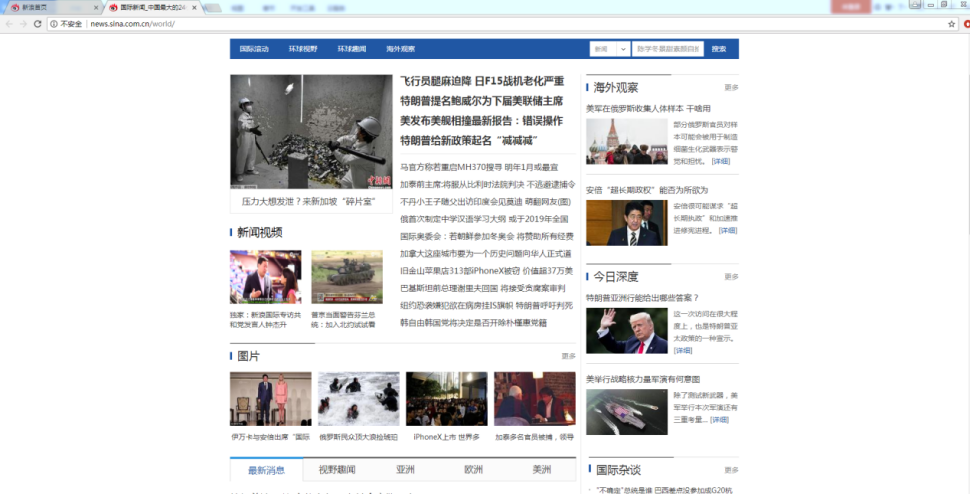Switch to the 视野趣闻 tab
Viewport: 970px width, 494px height.
[x=337, y=470]
